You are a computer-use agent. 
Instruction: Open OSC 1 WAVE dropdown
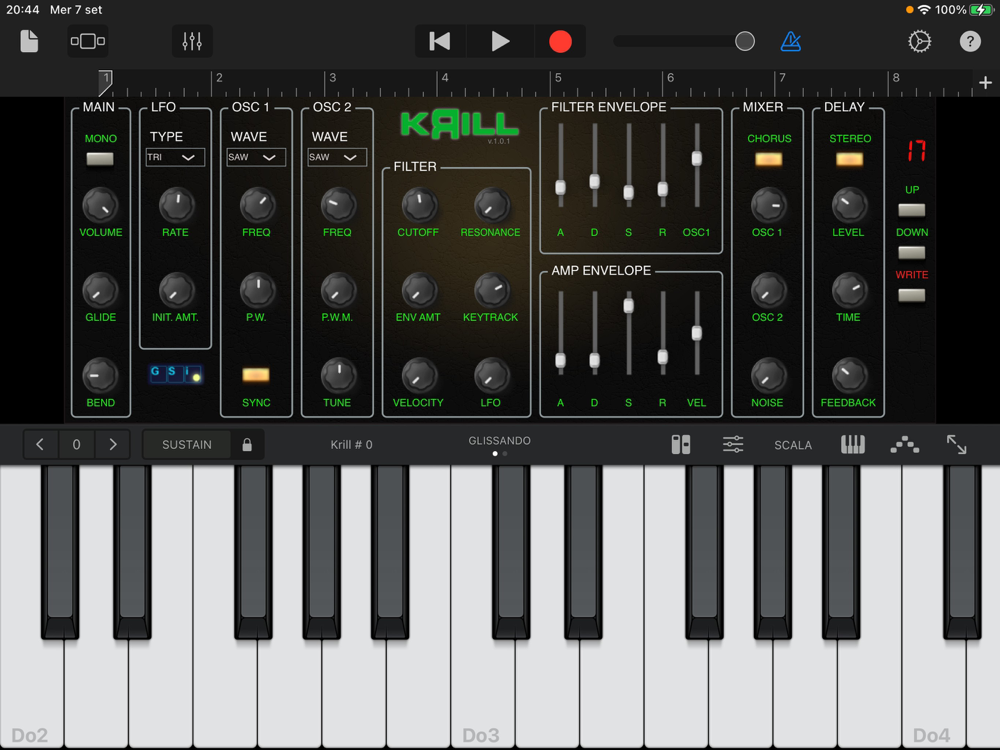(256, 158)
